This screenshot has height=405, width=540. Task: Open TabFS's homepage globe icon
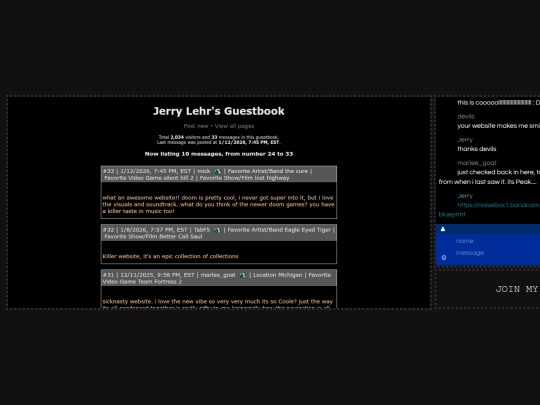click(x=217, y=230)
